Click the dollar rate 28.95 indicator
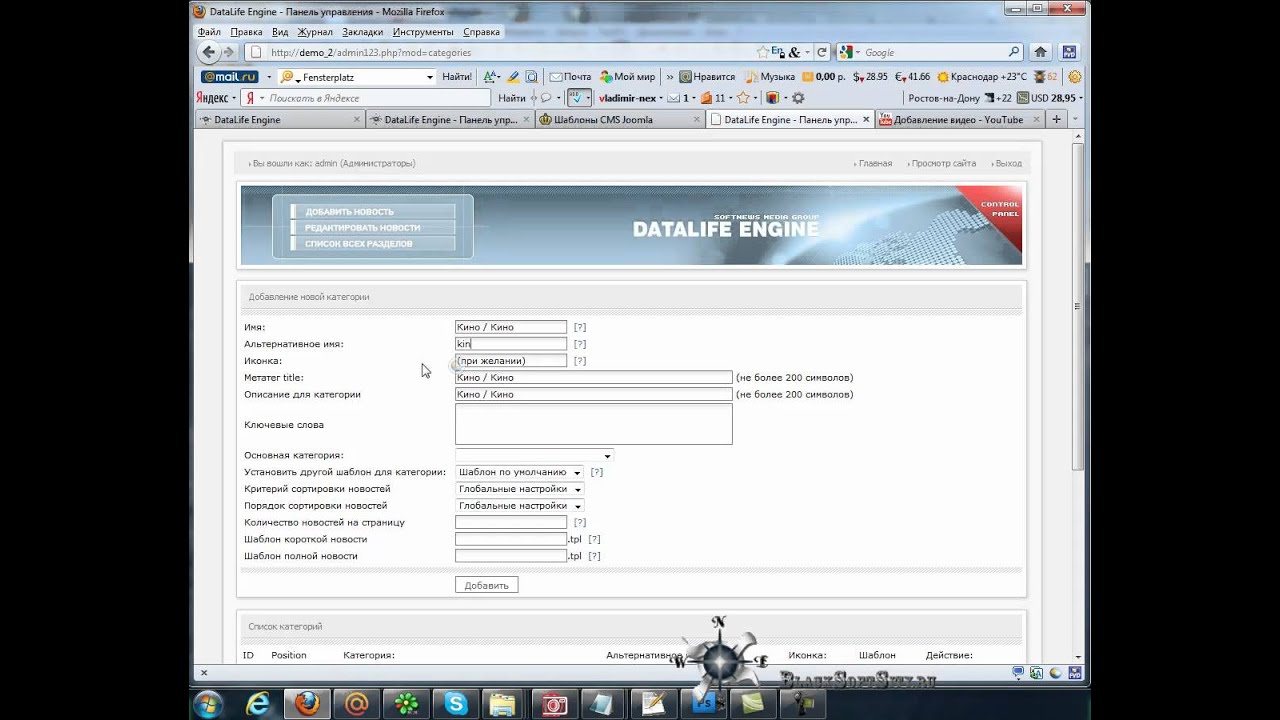 click(870, 76)
